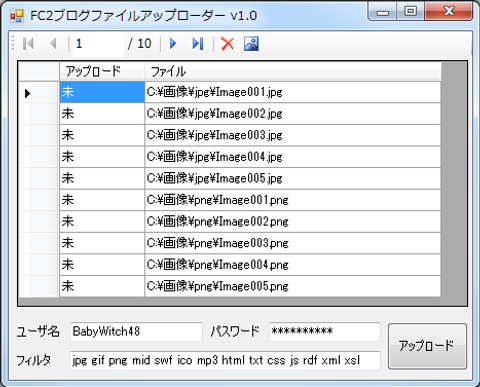Focus the パスワード field
The height and width of the screenshot is (387, 480).
point(325,332)
